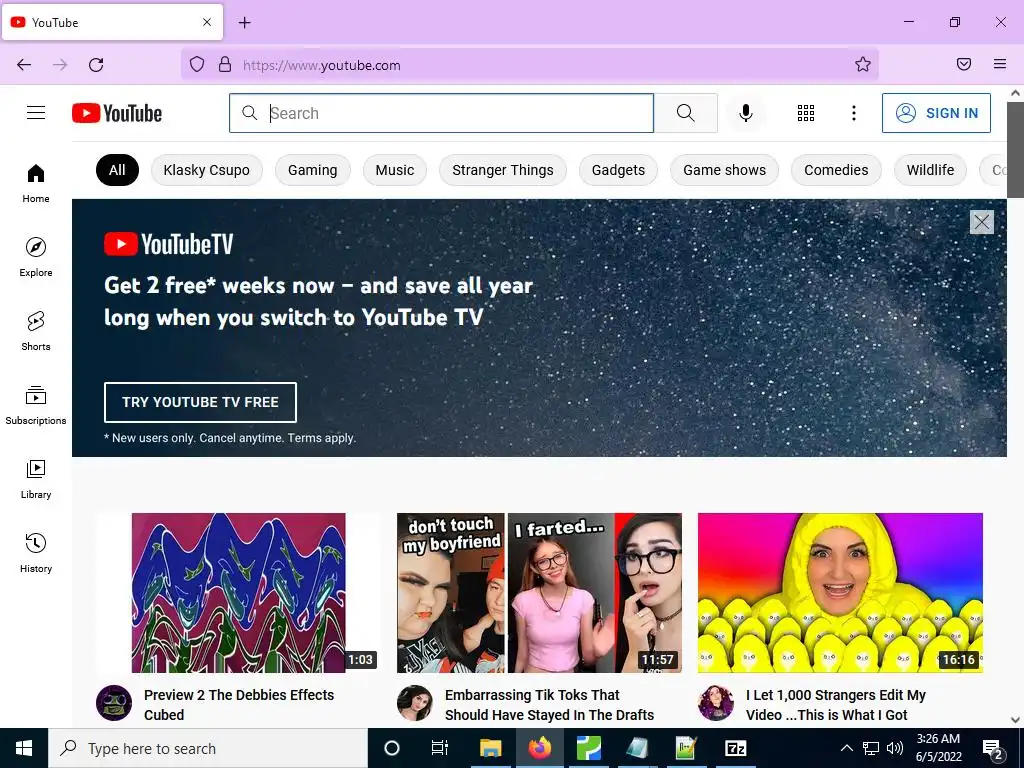This screenshot has width=1024, height=768.
Task: Open File Explorer from taskbar
Action: [490, 748]
